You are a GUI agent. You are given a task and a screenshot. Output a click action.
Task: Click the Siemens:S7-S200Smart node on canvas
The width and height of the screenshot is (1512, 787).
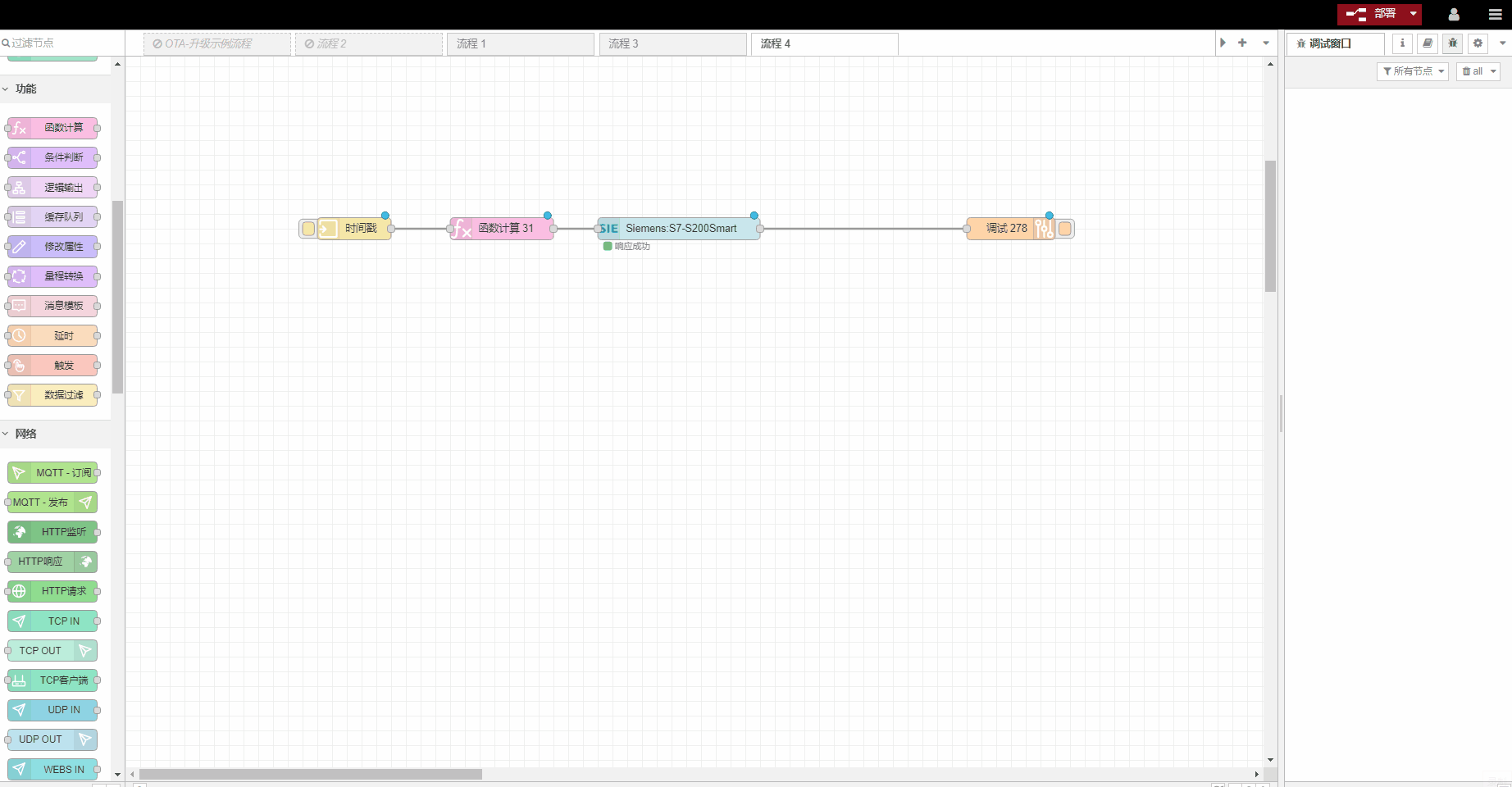(679, 229)
